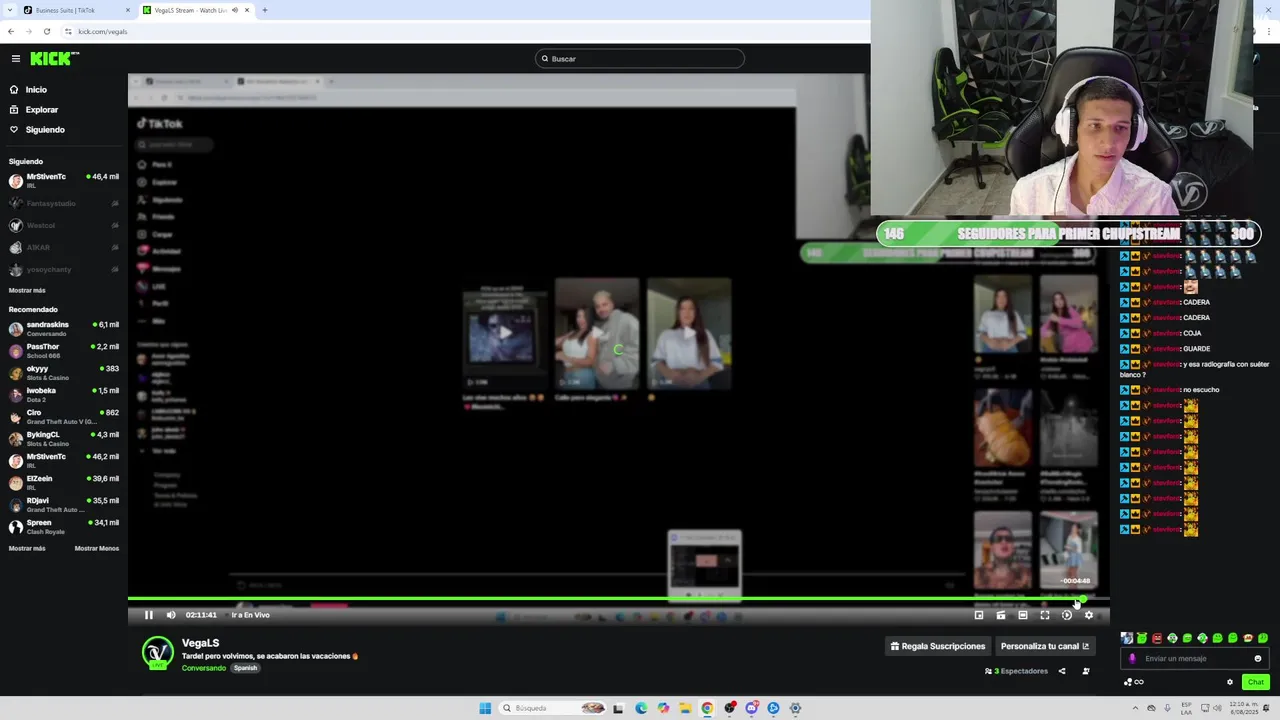Screen dimensions: 1280x720
Task: Focus the Buscar search field
Action: (640, 59)
